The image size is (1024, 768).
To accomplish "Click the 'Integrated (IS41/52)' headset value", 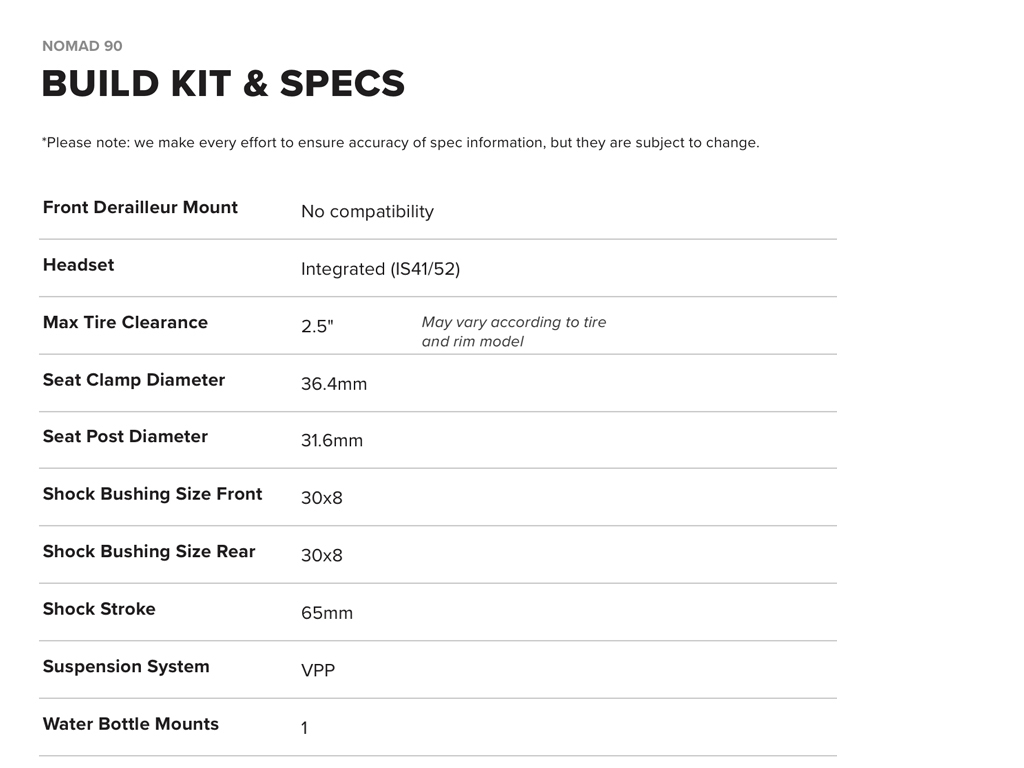I will pyautogui.click(x=380, y=269).
